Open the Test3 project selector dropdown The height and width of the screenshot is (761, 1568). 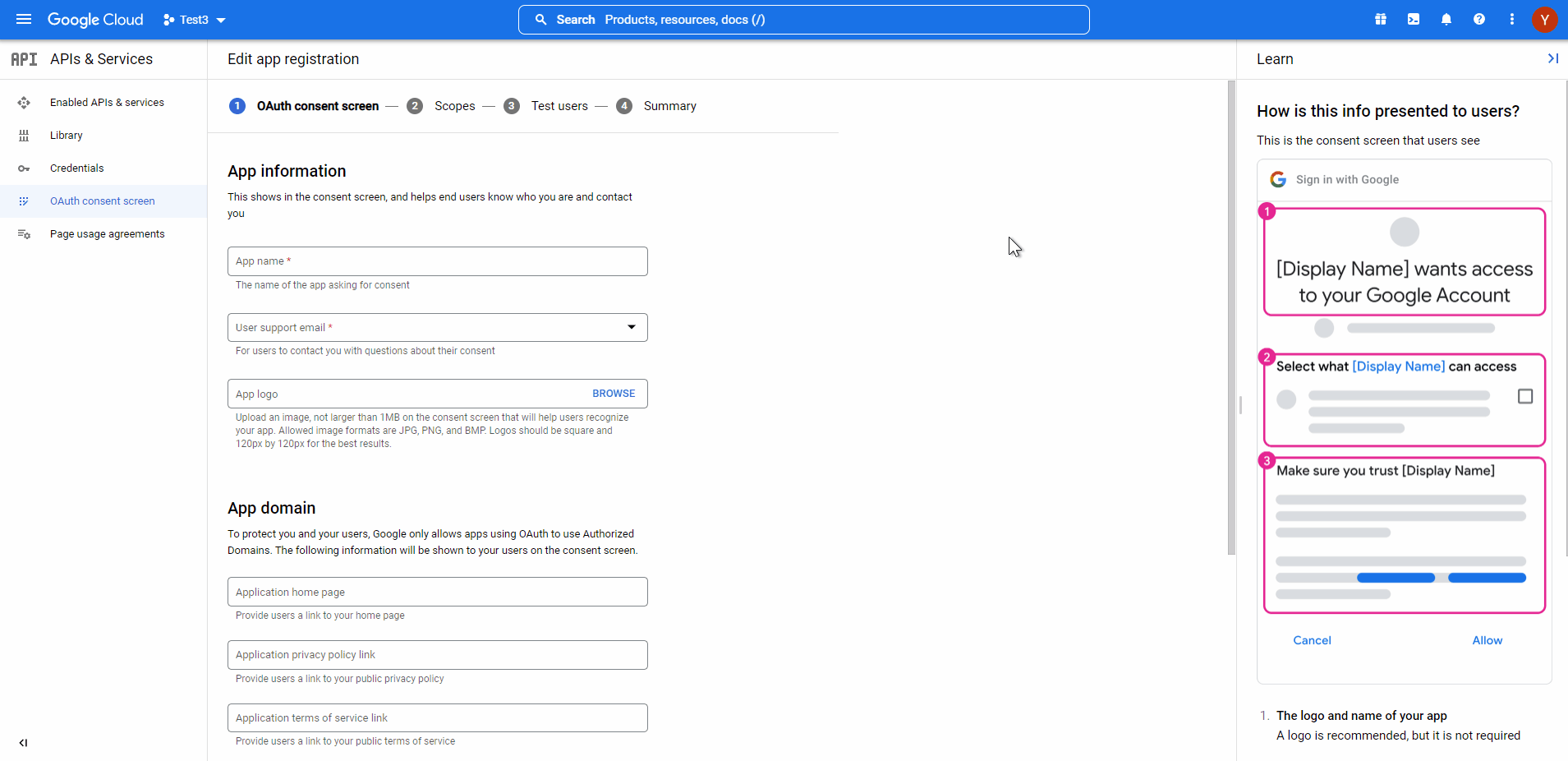coord(194,20)
